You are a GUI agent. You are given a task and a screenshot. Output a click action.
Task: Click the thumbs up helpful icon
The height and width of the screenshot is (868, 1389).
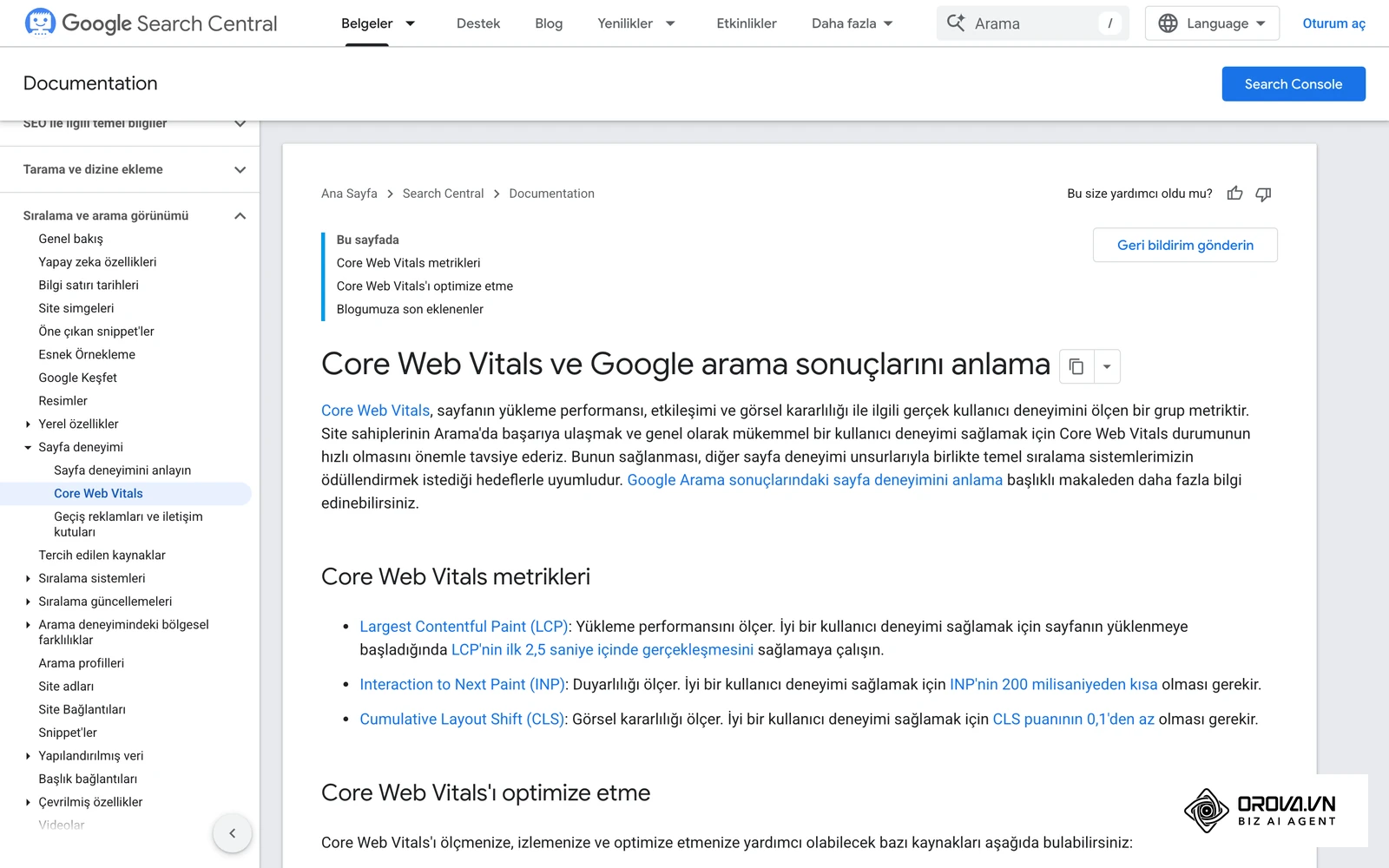pos(1234,194)
